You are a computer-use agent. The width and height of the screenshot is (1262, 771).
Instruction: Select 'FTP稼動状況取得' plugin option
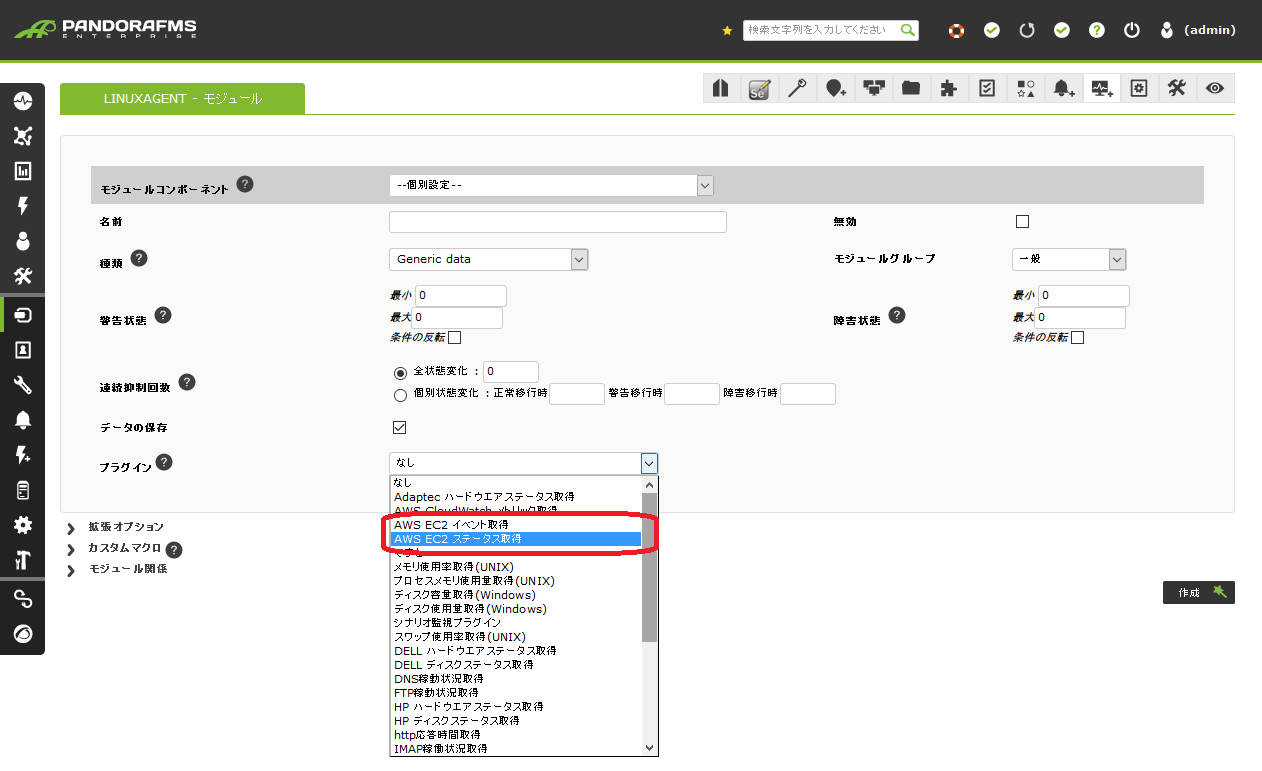click(515, 693)
